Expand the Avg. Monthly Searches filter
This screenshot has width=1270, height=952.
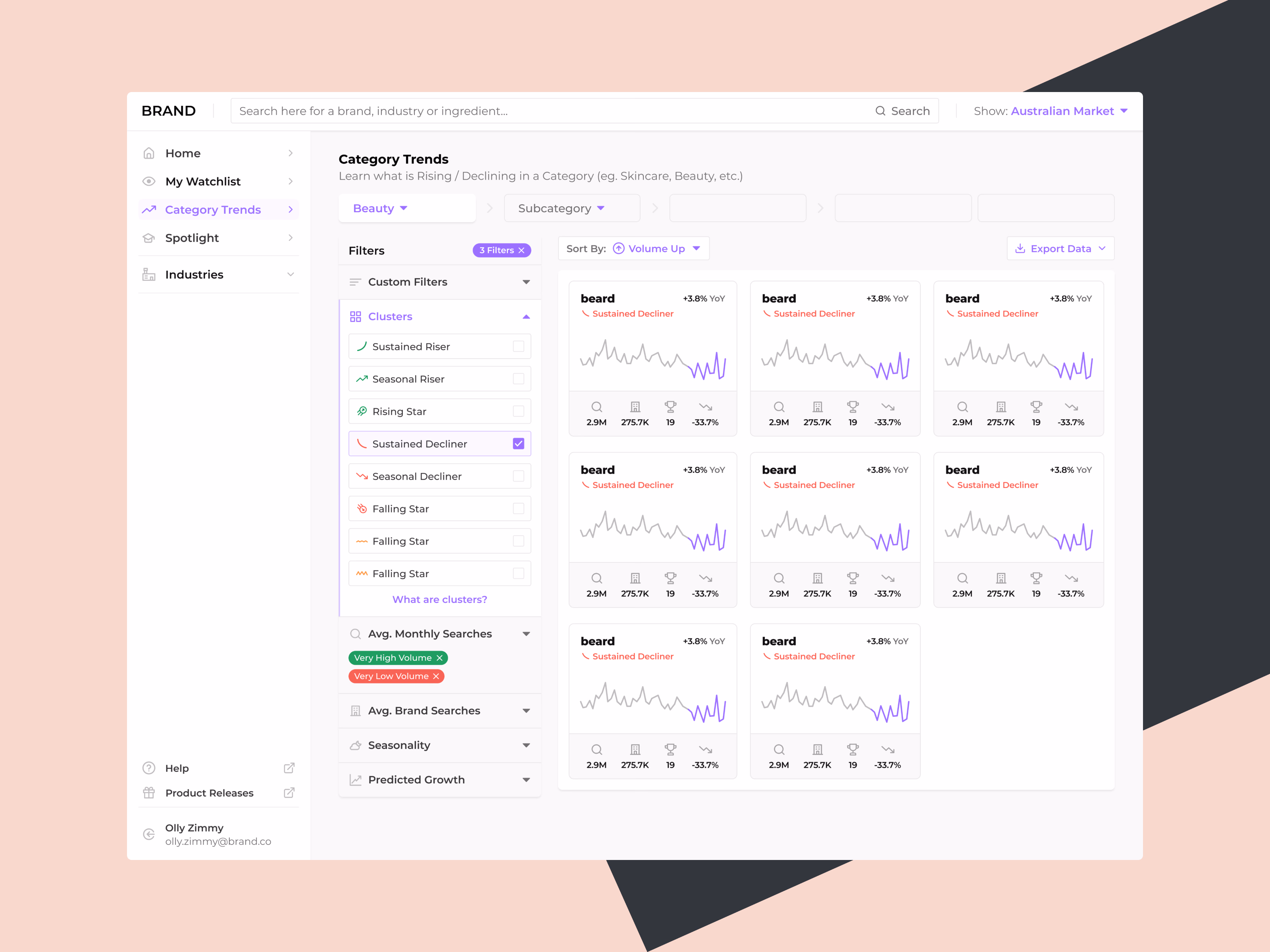[x=440, y=633]
